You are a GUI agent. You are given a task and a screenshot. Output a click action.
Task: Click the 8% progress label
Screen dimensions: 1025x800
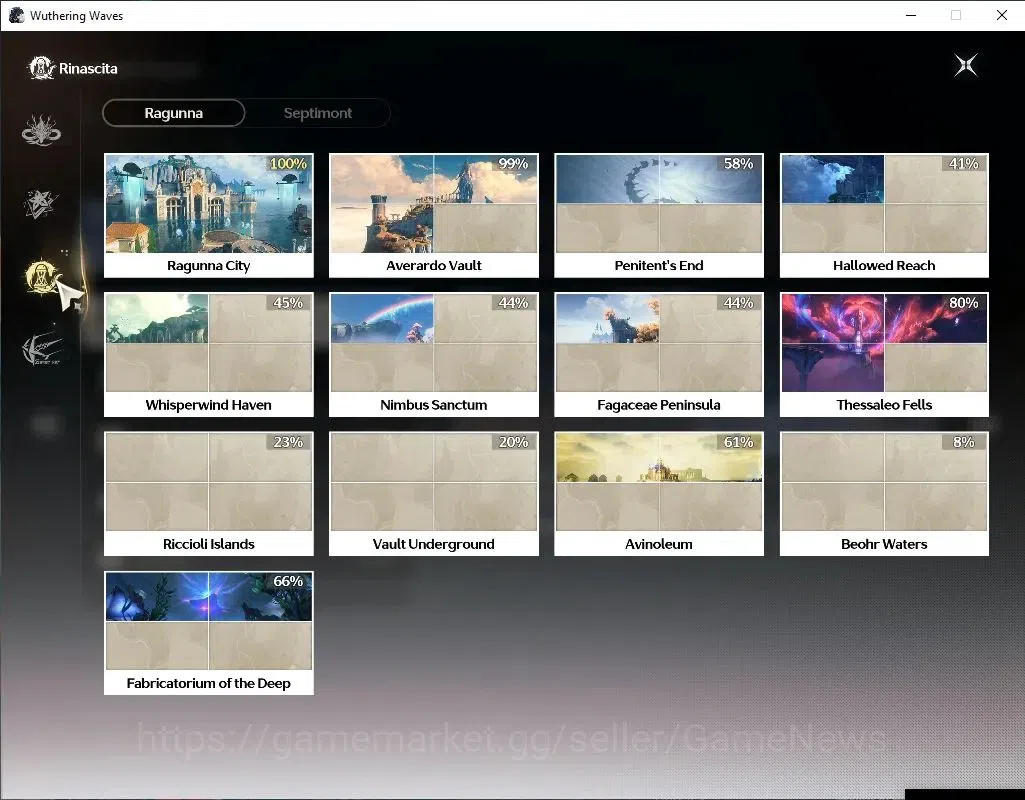click(x=964, y=442)
